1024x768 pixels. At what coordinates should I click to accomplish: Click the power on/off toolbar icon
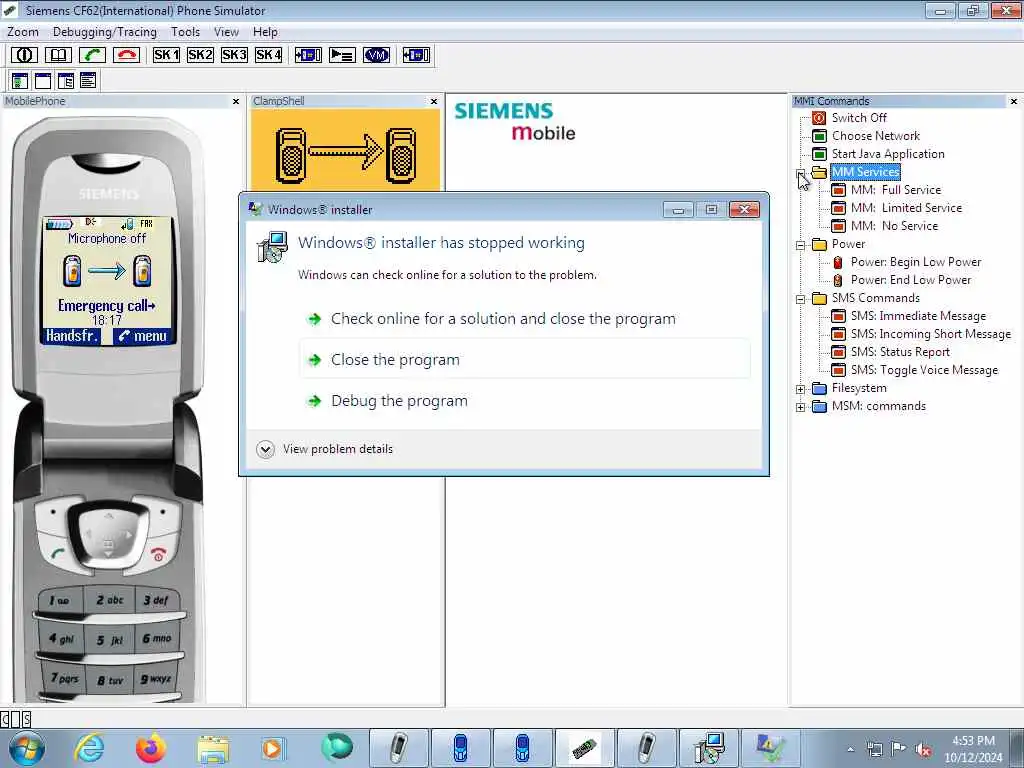tap(24, 55)
